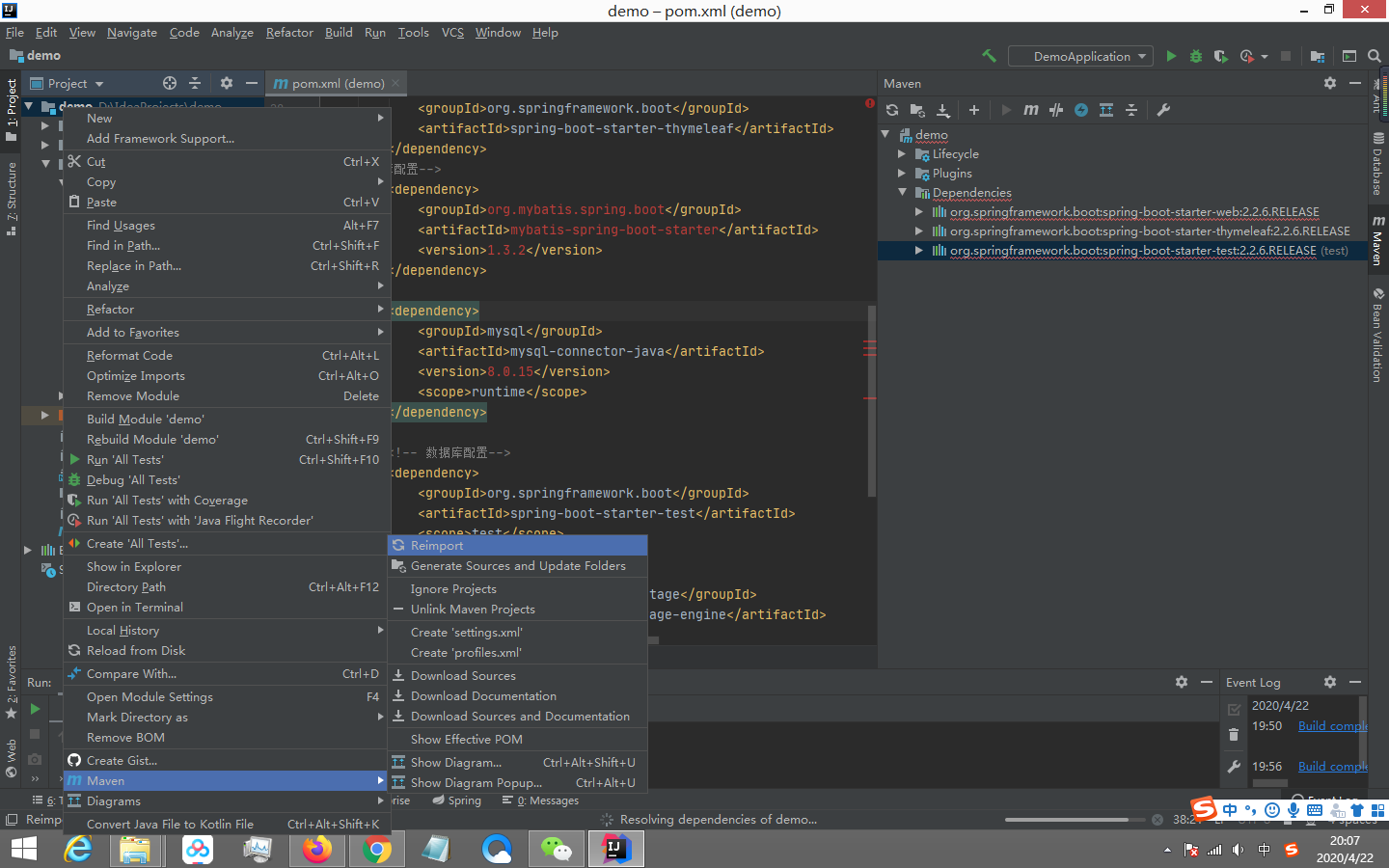Open profiler run options dropdown arrow
The height and width of the screenshot is (868, 1389).
[1265, 57]
